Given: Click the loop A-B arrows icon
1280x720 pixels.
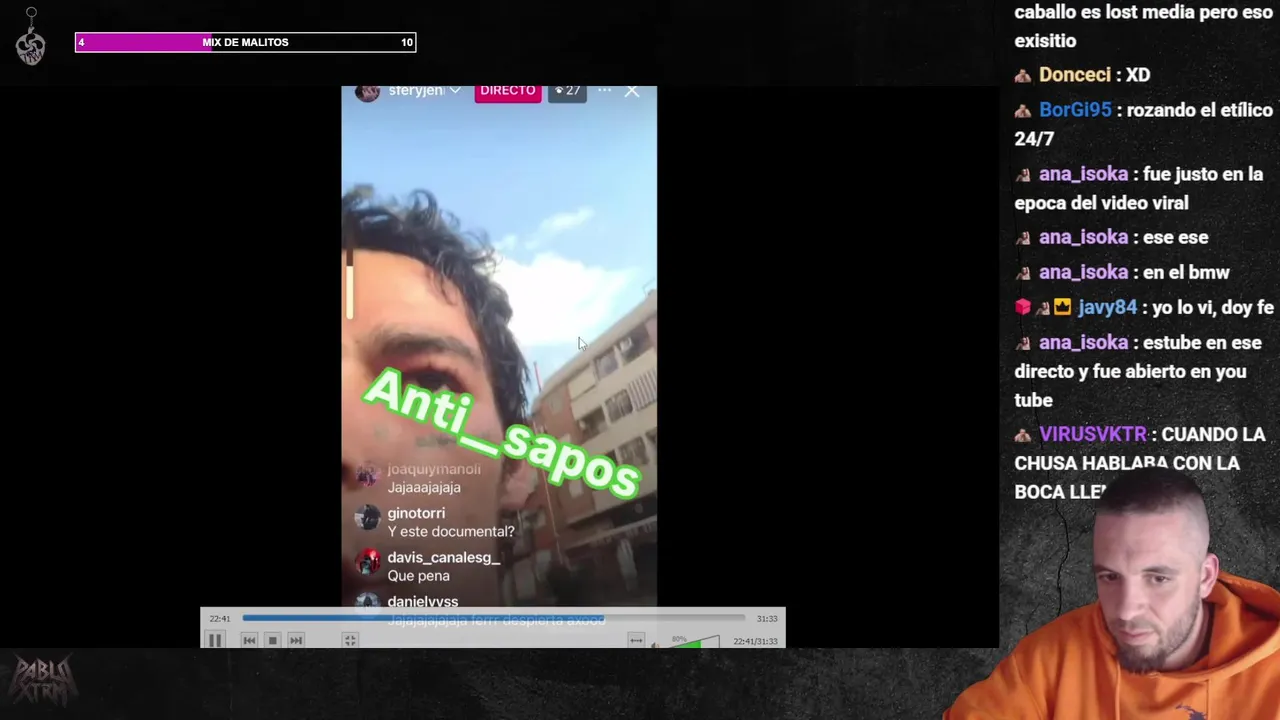Looking at the screenshot, I should click(x=636, y=640).
